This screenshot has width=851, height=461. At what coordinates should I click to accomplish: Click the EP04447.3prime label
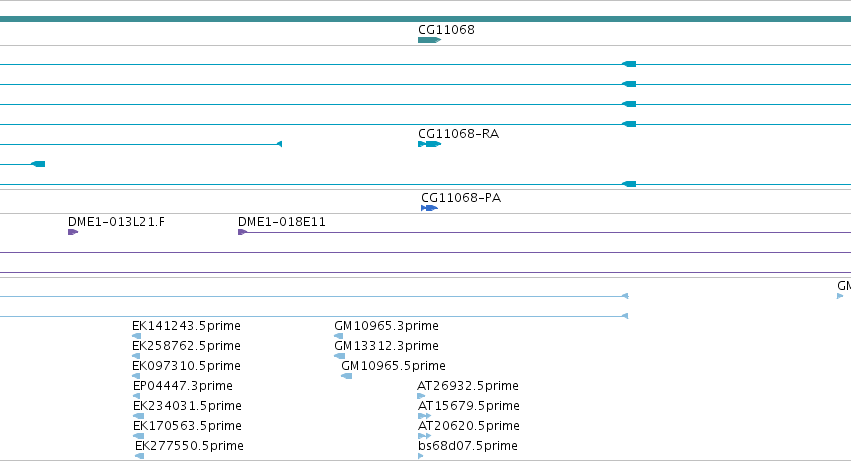(x=183, y=386)
